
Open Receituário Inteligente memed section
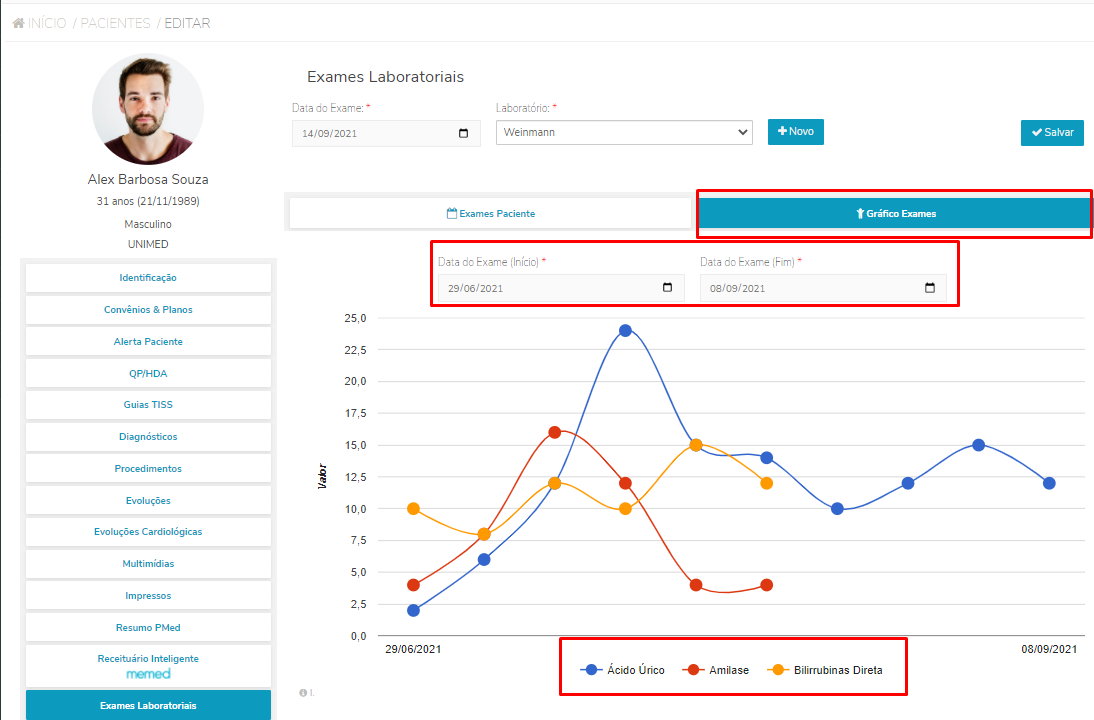point(148,666)
